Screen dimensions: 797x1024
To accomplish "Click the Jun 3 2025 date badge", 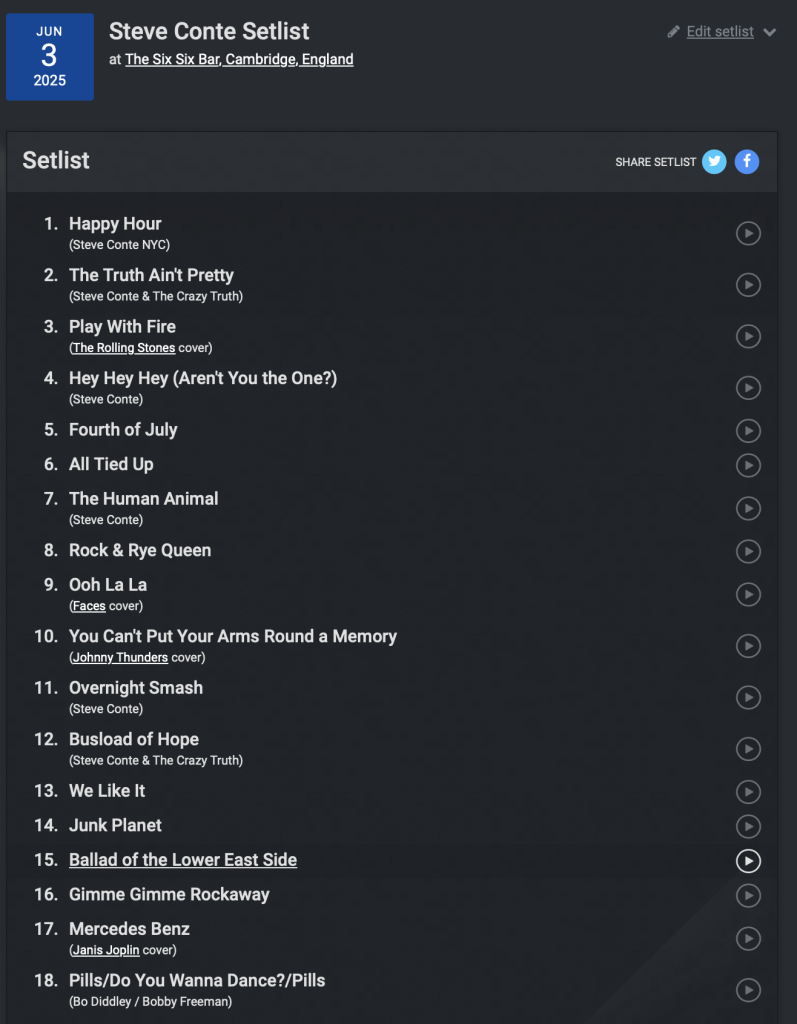I will (x=50, y=57).
